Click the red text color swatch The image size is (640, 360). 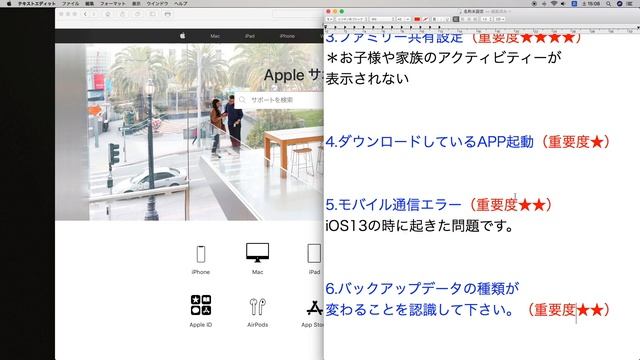417,19
